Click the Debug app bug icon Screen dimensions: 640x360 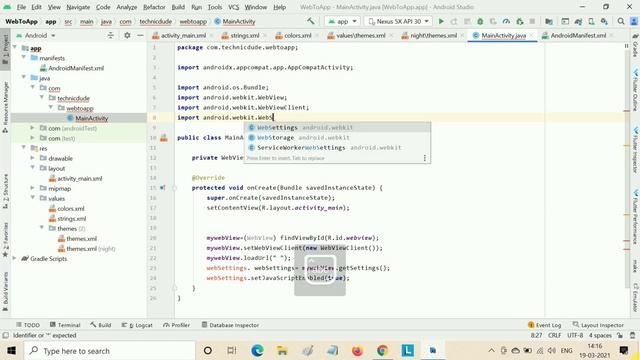pyautogui.click(x=480, y=21)
